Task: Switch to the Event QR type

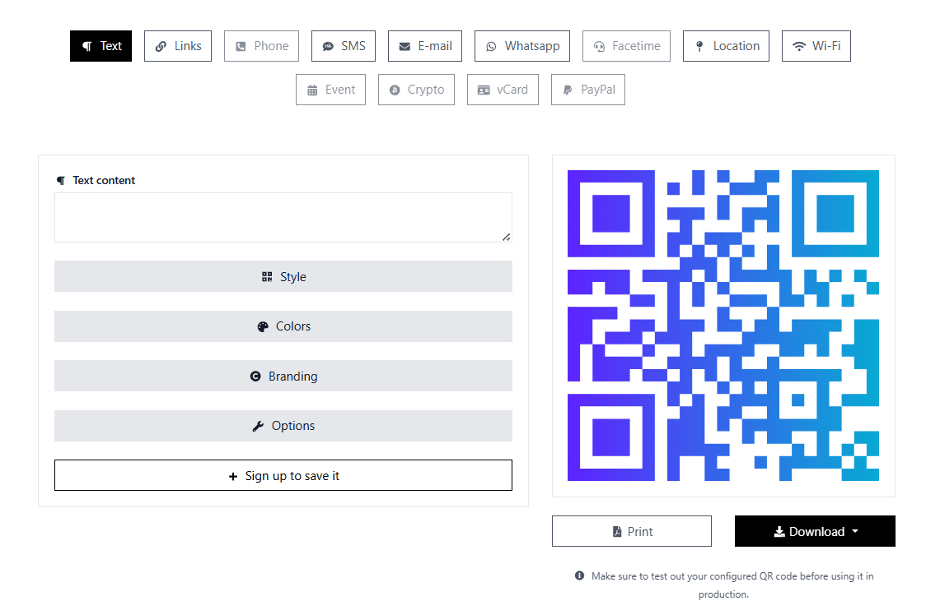Action: pos(331,89)
